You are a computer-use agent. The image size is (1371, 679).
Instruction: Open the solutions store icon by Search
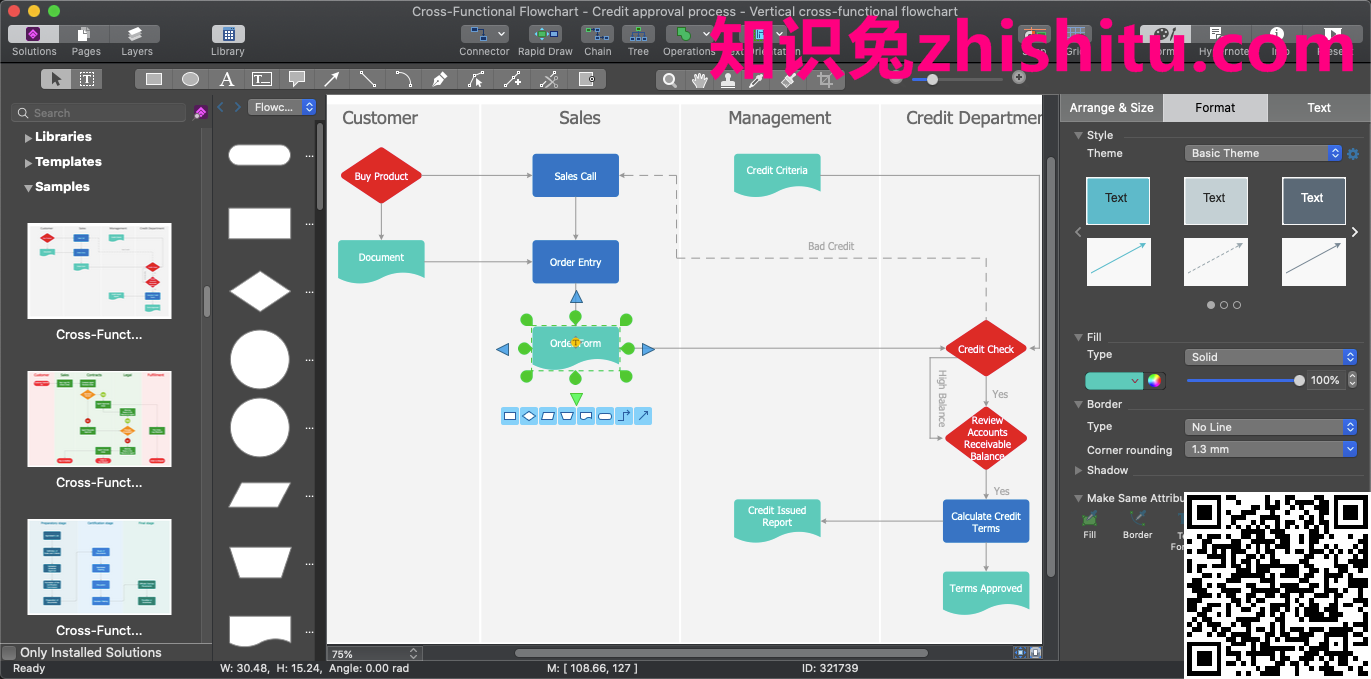pyautogui.click(x=200, y=113)
